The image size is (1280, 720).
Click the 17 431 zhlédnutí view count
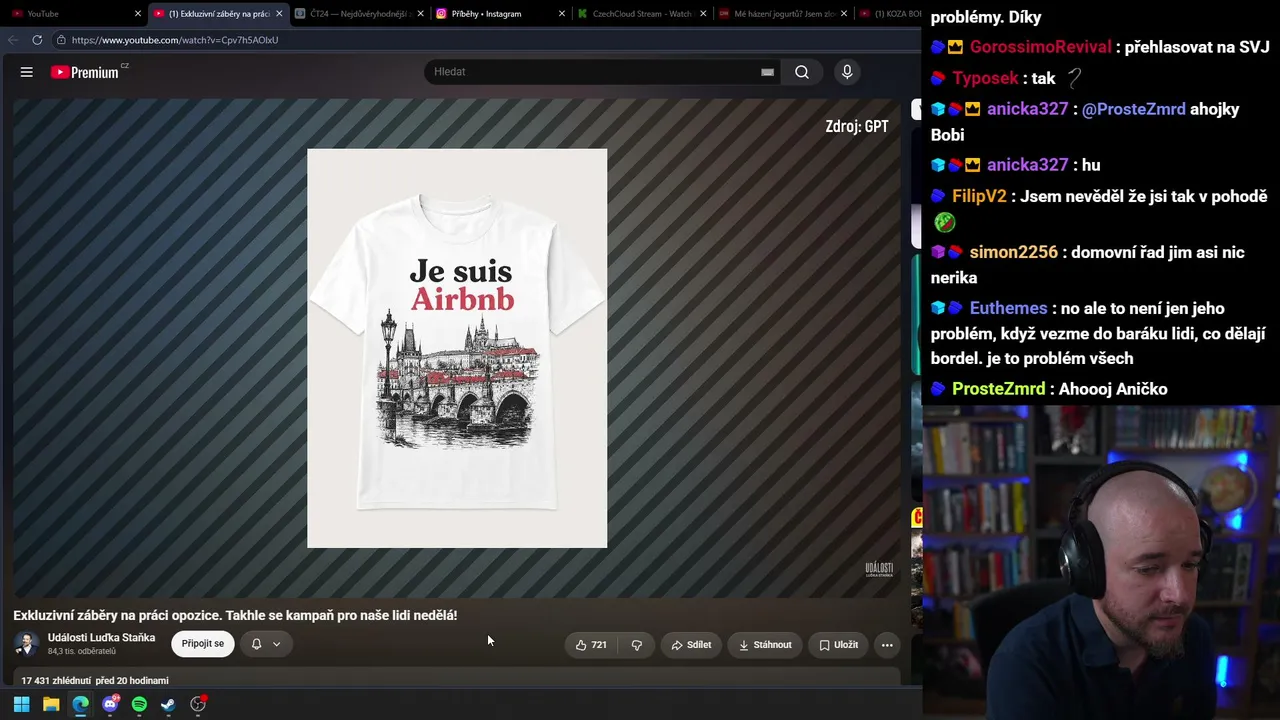coord(56,681)
